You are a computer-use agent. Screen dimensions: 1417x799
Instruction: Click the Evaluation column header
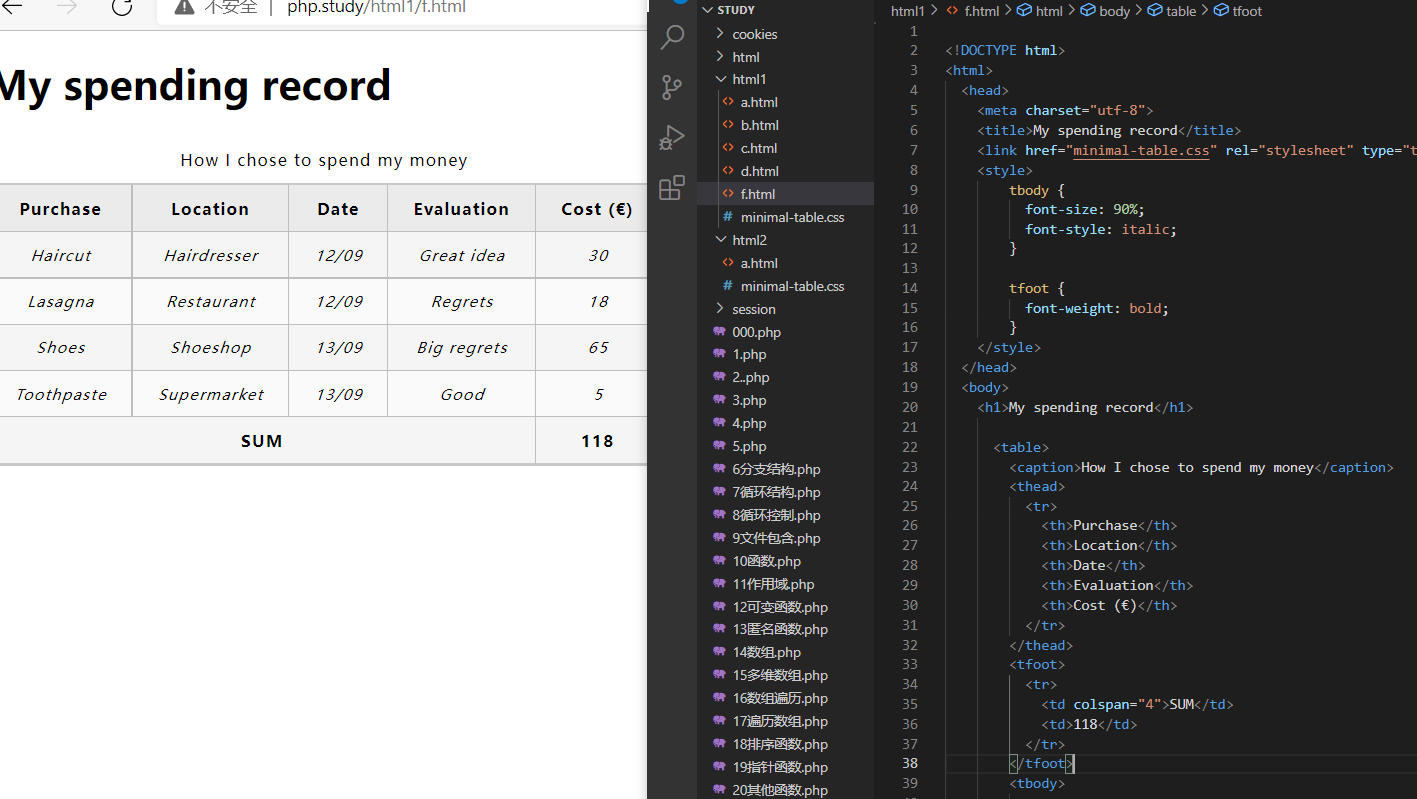(461, 209)
